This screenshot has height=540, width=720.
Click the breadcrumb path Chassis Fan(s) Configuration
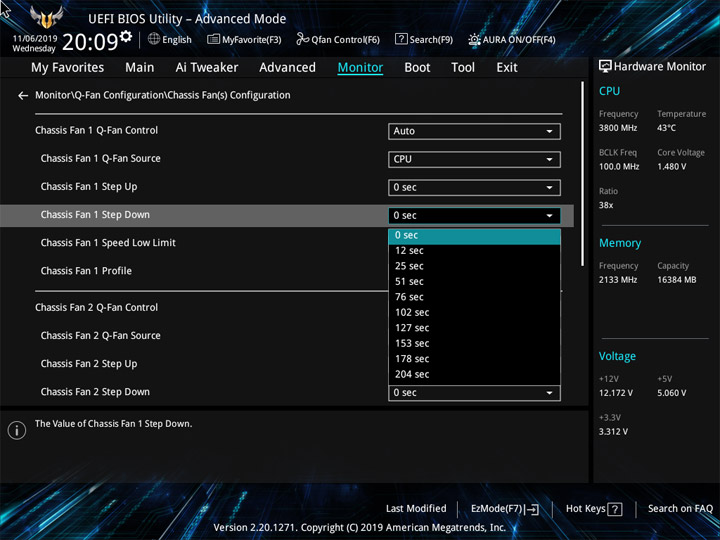click(x=229, y=96)
